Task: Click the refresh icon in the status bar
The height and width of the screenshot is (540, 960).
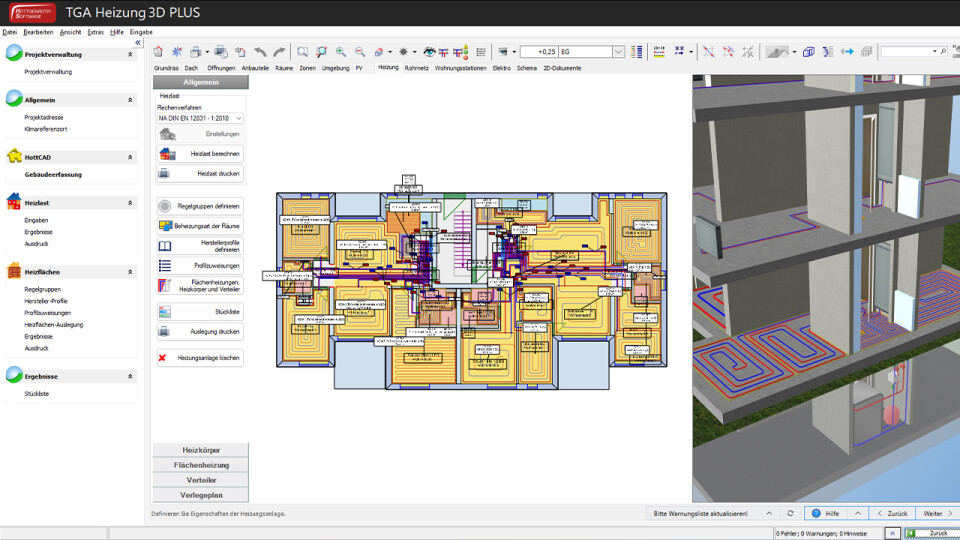Action: tap(790, 513)
